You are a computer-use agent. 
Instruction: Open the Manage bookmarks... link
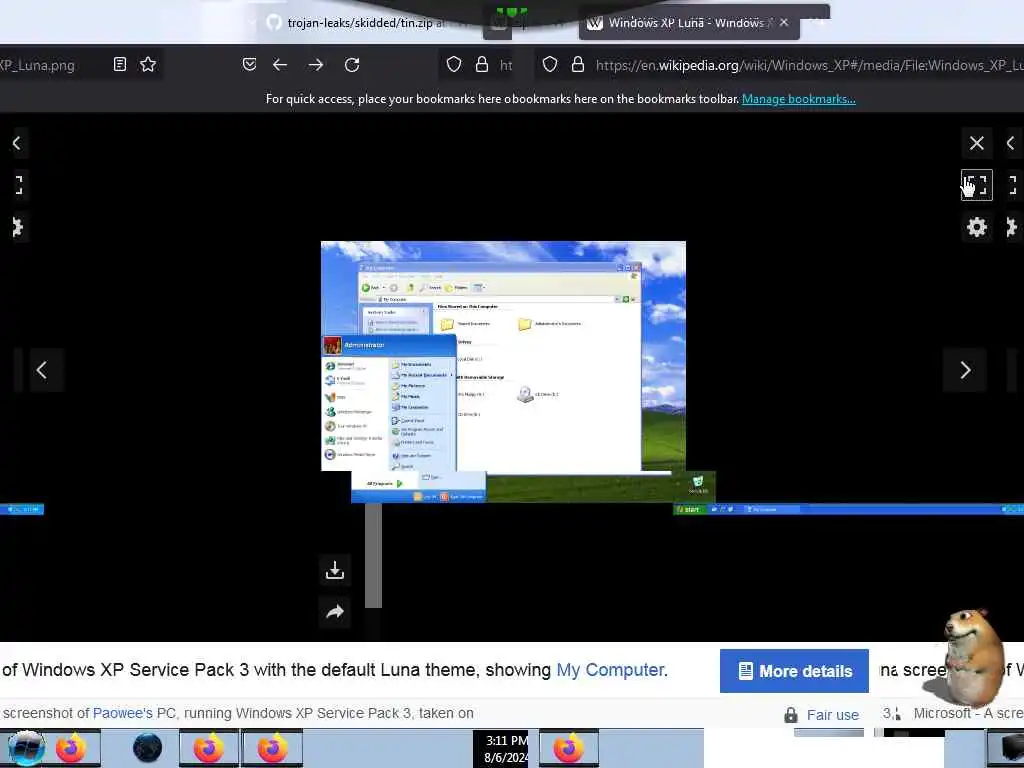coord(799,99)
